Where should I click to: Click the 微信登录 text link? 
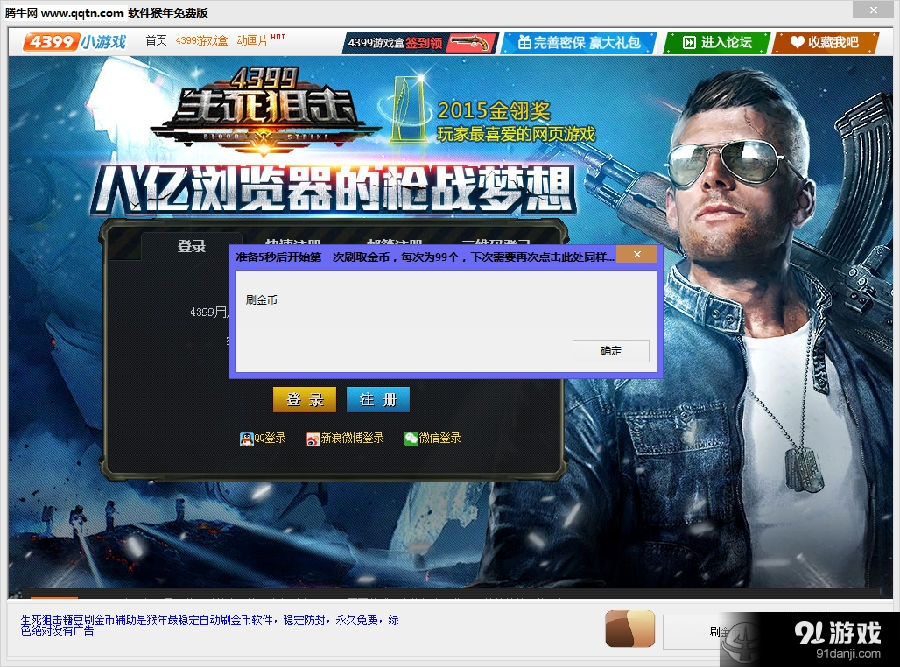click(x=440, y=438)
